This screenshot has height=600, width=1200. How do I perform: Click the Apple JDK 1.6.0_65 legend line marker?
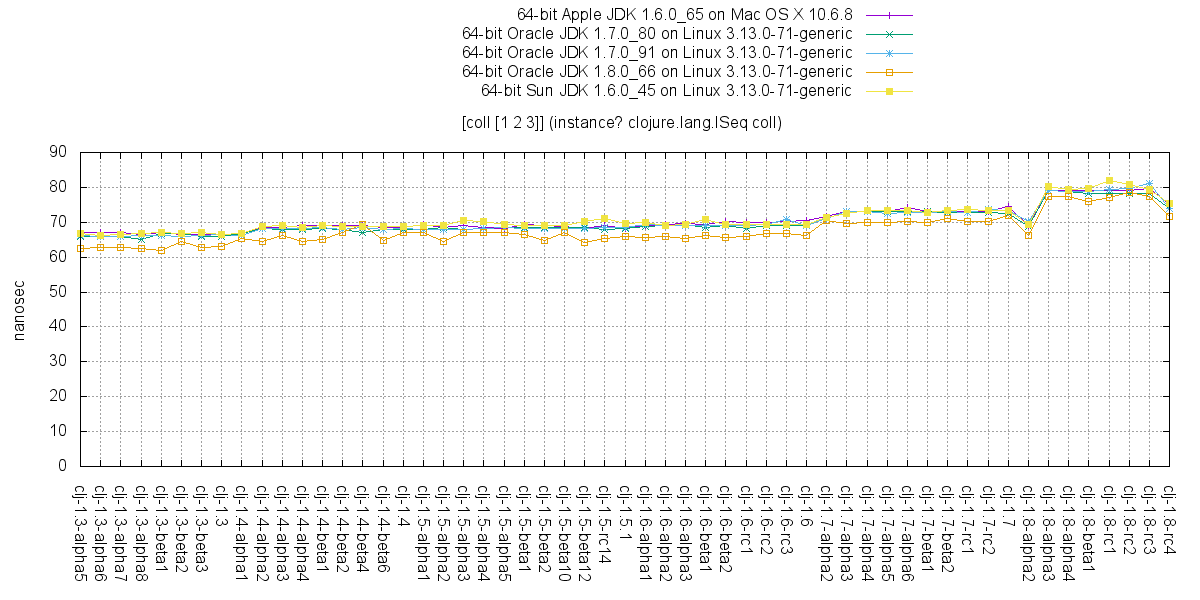pos(887,15)
